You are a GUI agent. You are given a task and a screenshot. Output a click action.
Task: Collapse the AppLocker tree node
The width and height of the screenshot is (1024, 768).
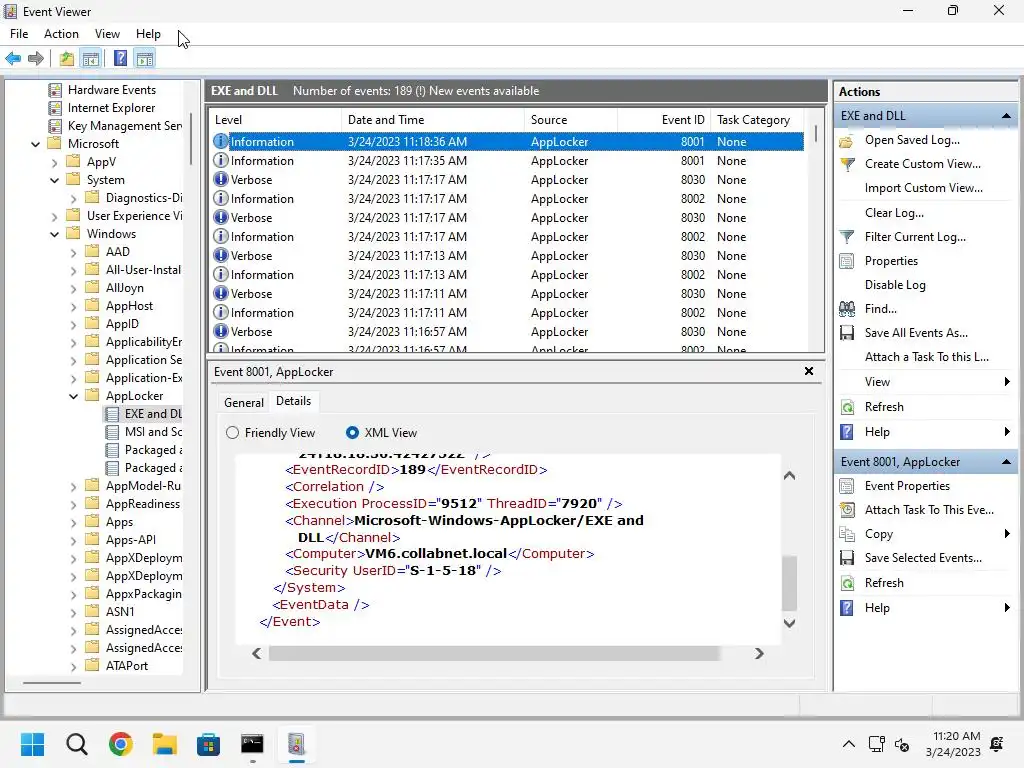(x=74, y=396)
